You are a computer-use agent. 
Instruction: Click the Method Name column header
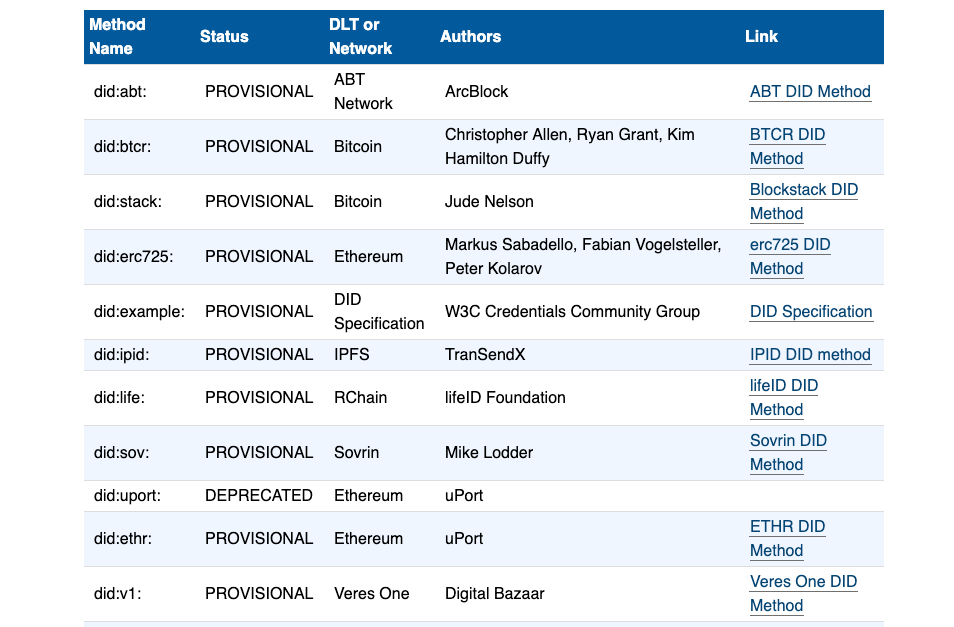tap(117, 36)
